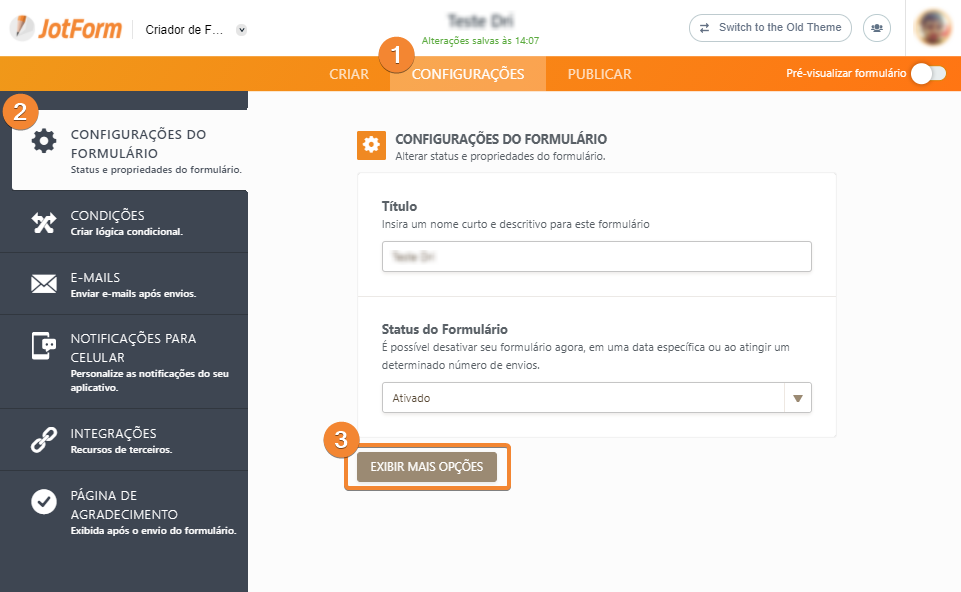Click the mobile notifications phone icon
The height and width of the screenshot is (592, 961).
tap(44, 347)
